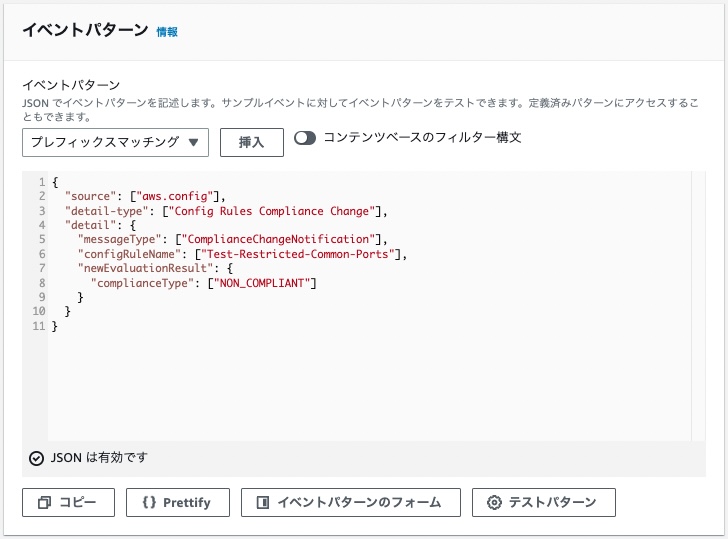Screen dimensions: 728x539
Task: Click the 挿入 button
Action: click(252, 143)
